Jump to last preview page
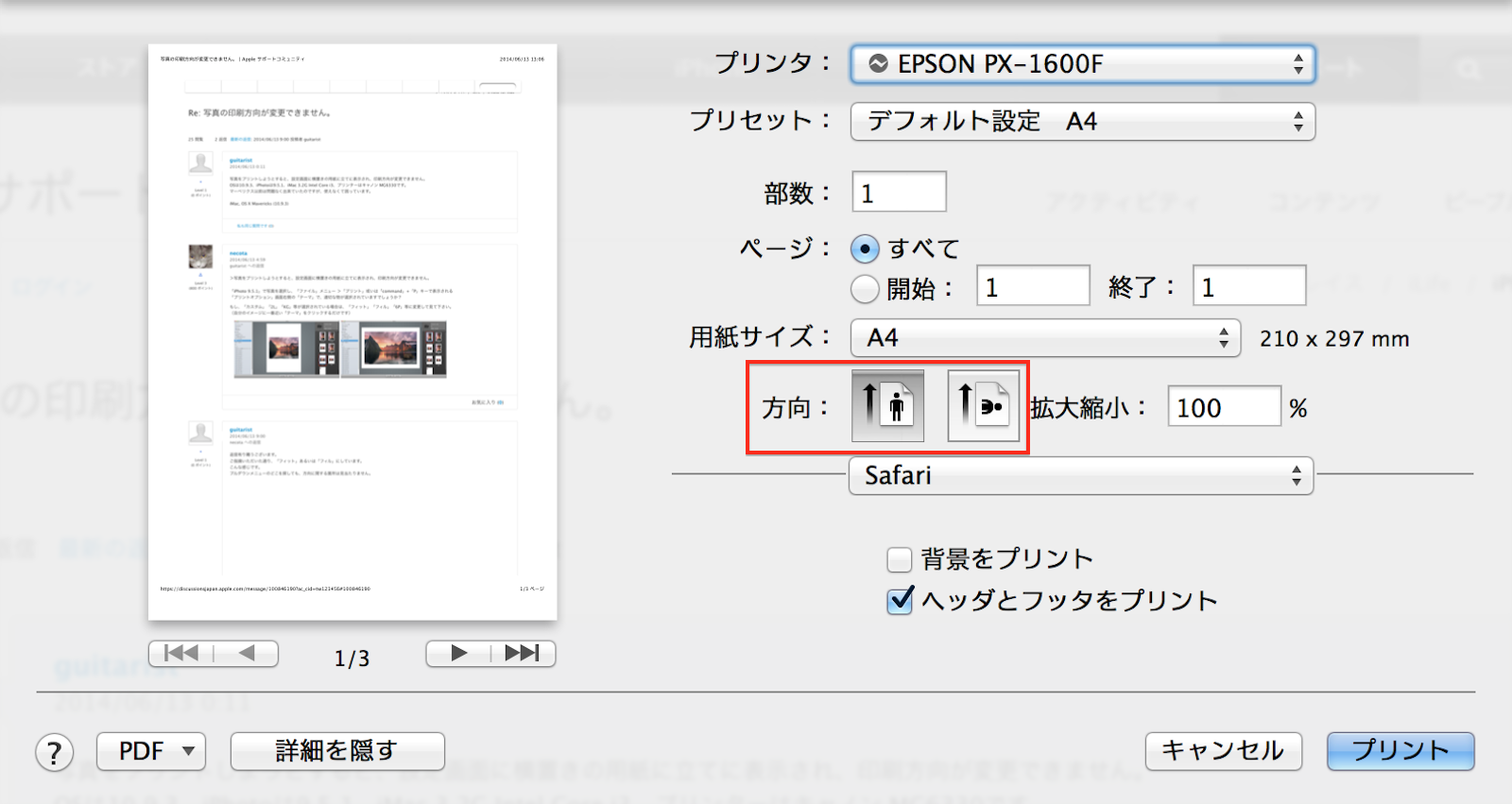This screenshot has height=804, width=1512. click(x=523, y=653)
